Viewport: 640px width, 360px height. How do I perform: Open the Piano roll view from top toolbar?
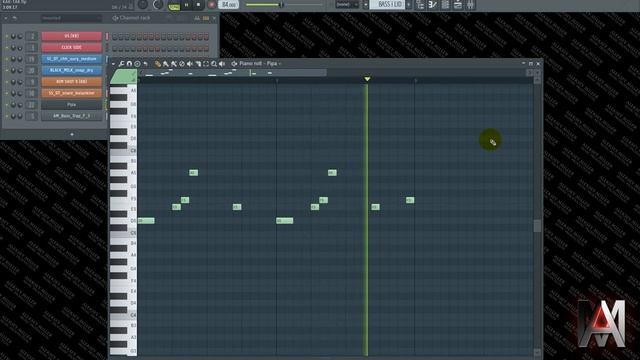433,4
